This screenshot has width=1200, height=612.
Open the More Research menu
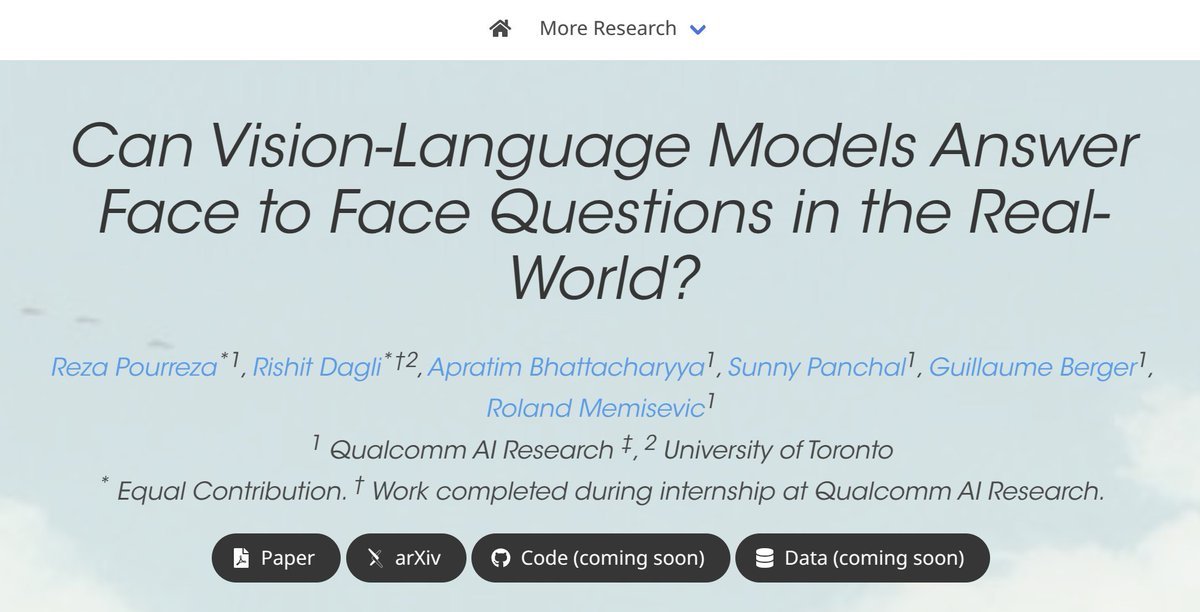622,29
